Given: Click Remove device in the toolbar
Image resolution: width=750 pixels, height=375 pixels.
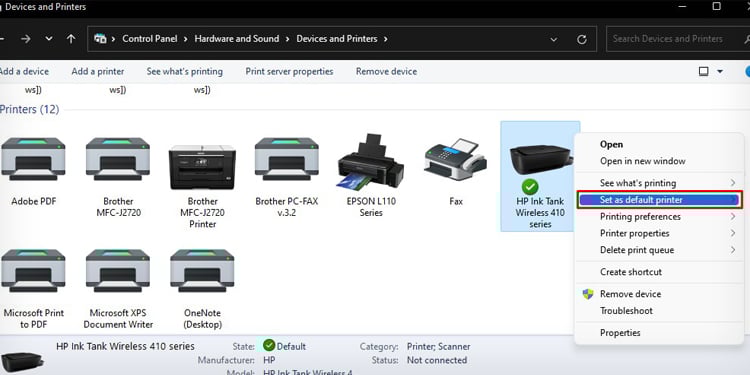Looking at the screenshot, I should pos(386,71).
